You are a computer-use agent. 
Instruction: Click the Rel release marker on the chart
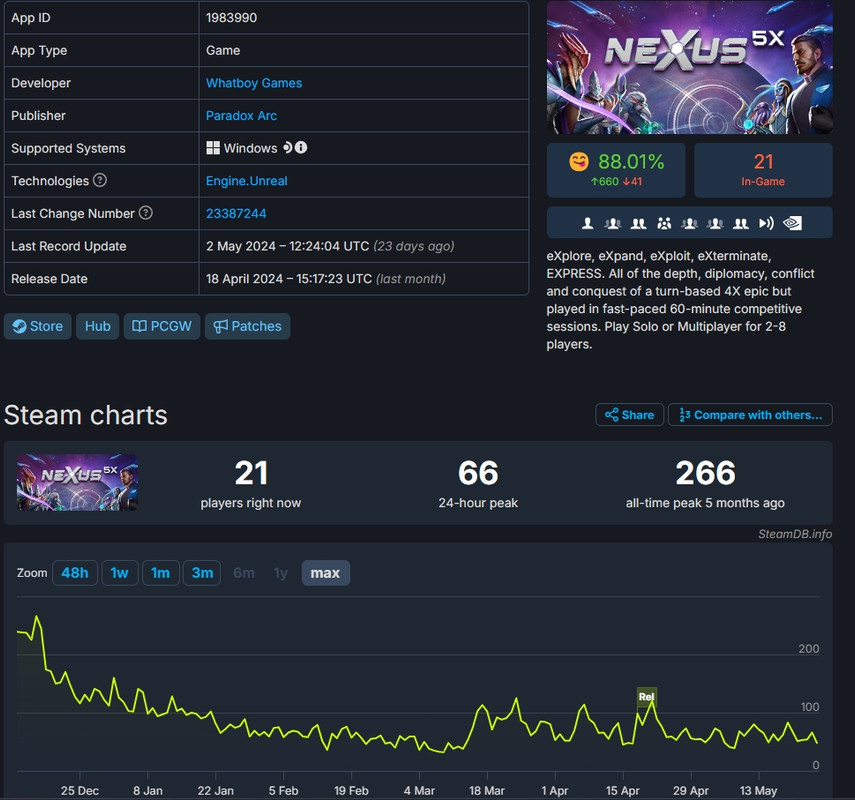coord(647,696)
